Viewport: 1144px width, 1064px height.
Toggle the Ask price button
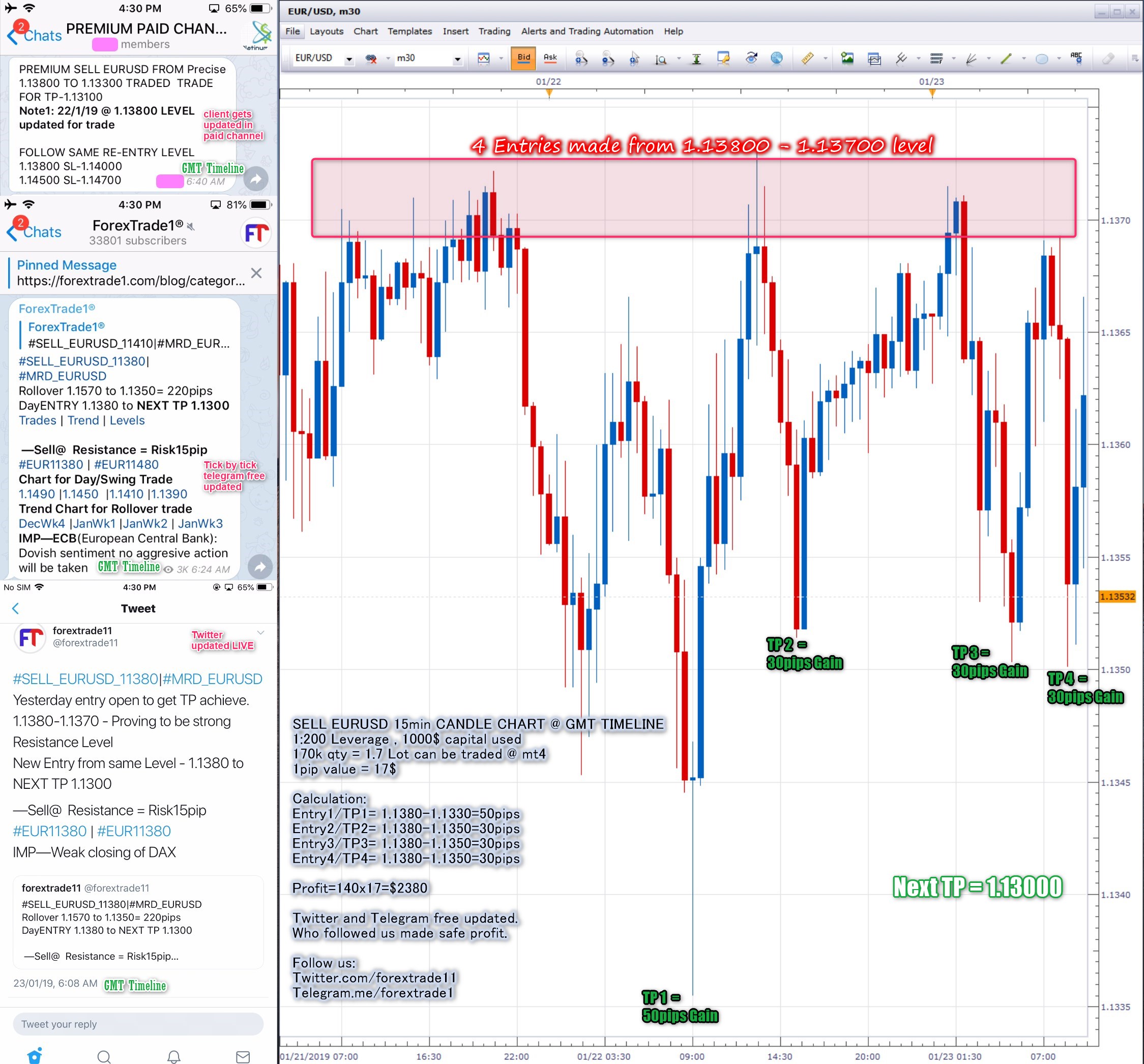pos(550,57)
